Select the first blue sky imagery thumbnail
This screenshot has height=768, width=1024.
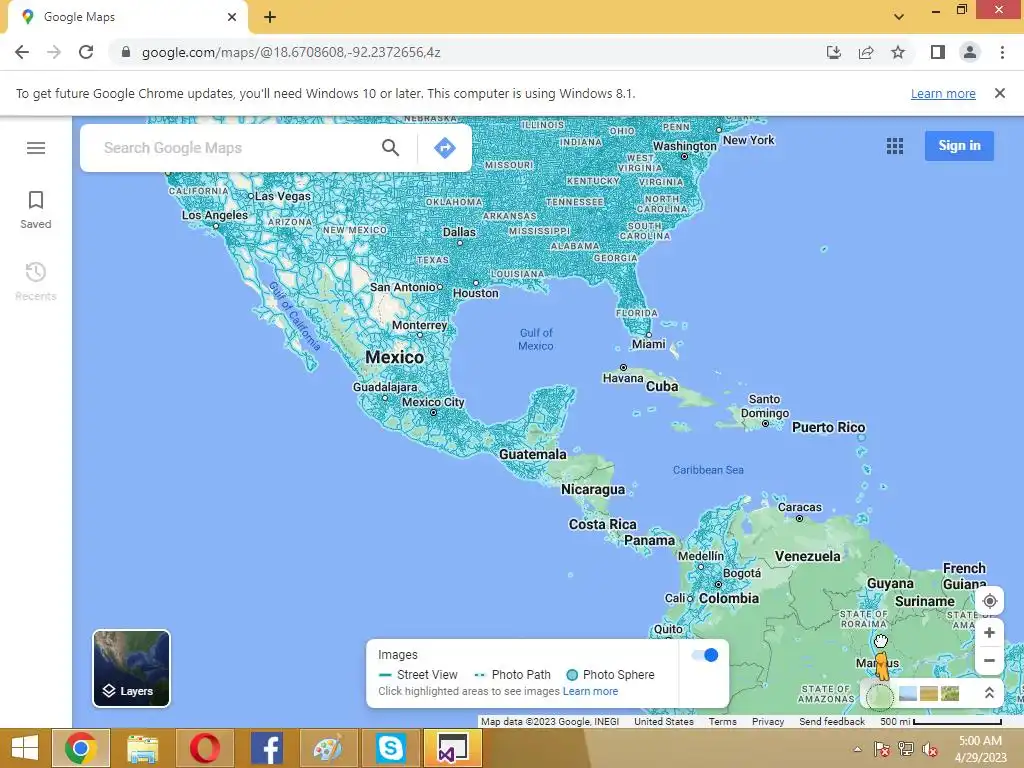tap(907, 693)
